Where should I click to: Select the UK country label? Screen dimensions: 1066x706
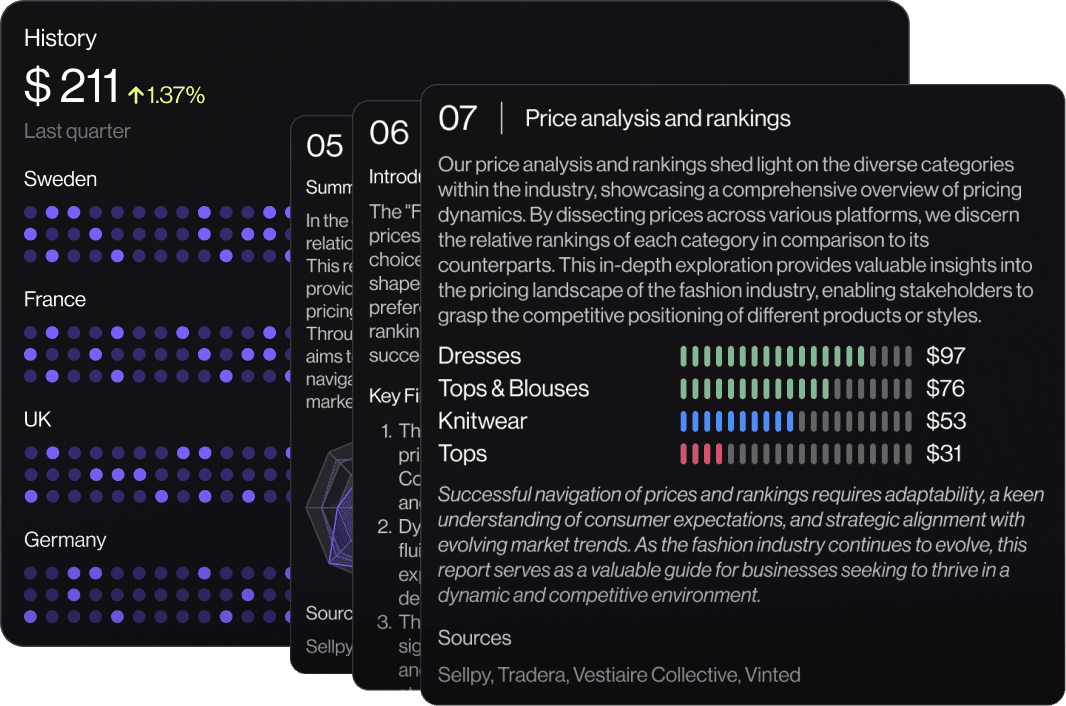tap(37, 419)
